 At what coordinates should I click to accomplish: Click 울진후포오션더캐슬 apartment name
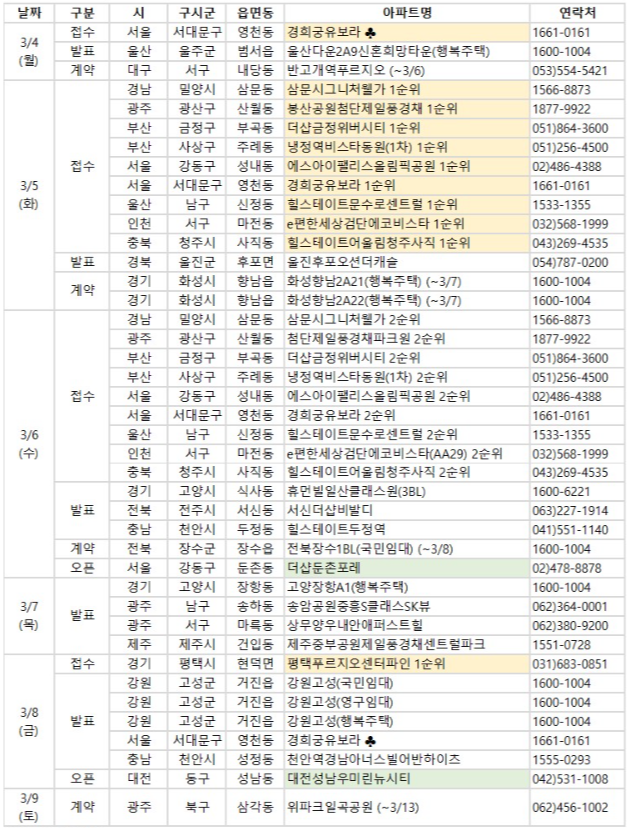tap(342, 262)
